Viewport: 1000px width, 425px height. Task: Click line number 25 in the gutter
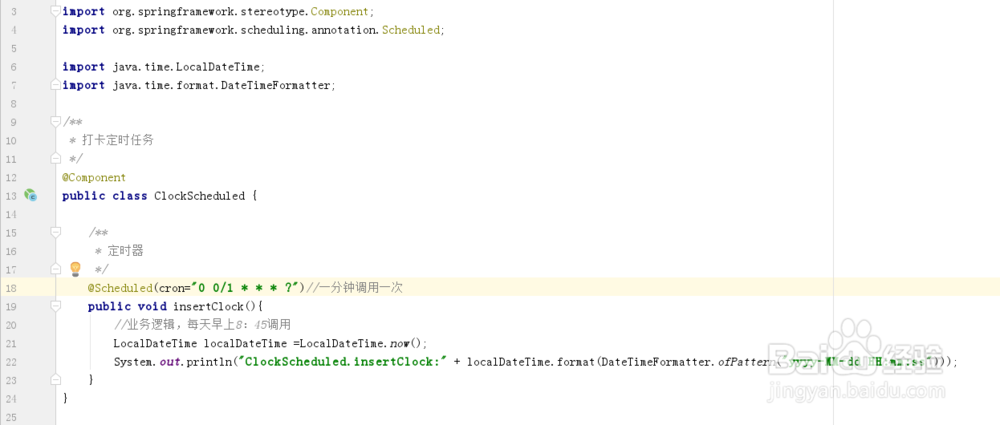pos(11,417)
